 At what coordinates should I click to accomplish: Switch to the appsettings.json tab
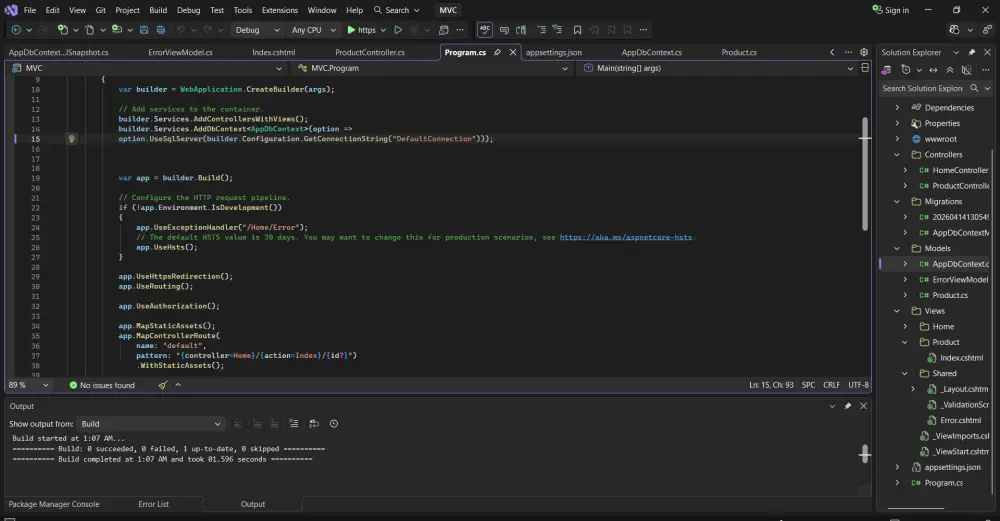(x=554, y=52)
